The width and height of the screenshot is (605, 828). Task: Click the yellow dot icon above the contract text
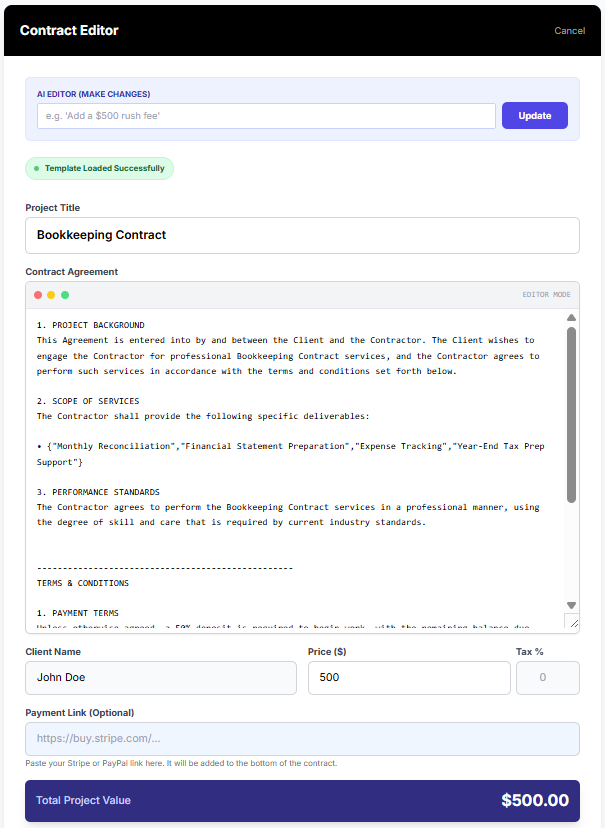[51, 295]
